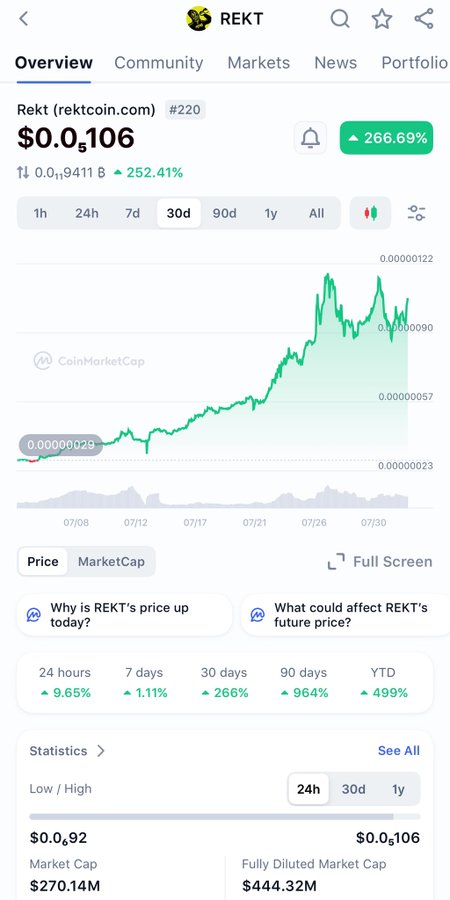Viewport: 450px width, 900px height.
Task: Open chart settings sliders icon
Action: (416, 213)
